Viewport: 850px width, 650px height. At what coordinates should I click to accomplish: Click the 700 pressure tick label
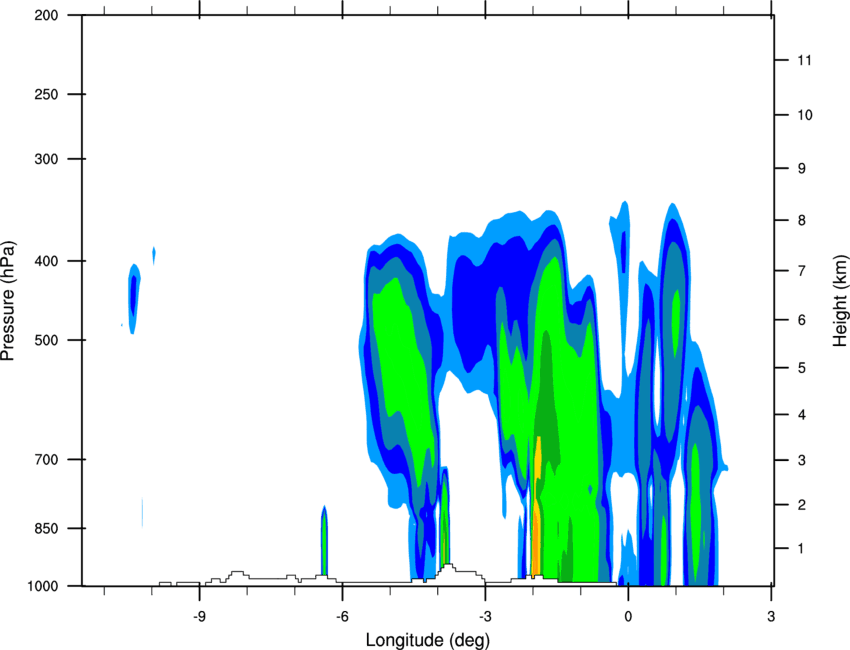point(46,459)
